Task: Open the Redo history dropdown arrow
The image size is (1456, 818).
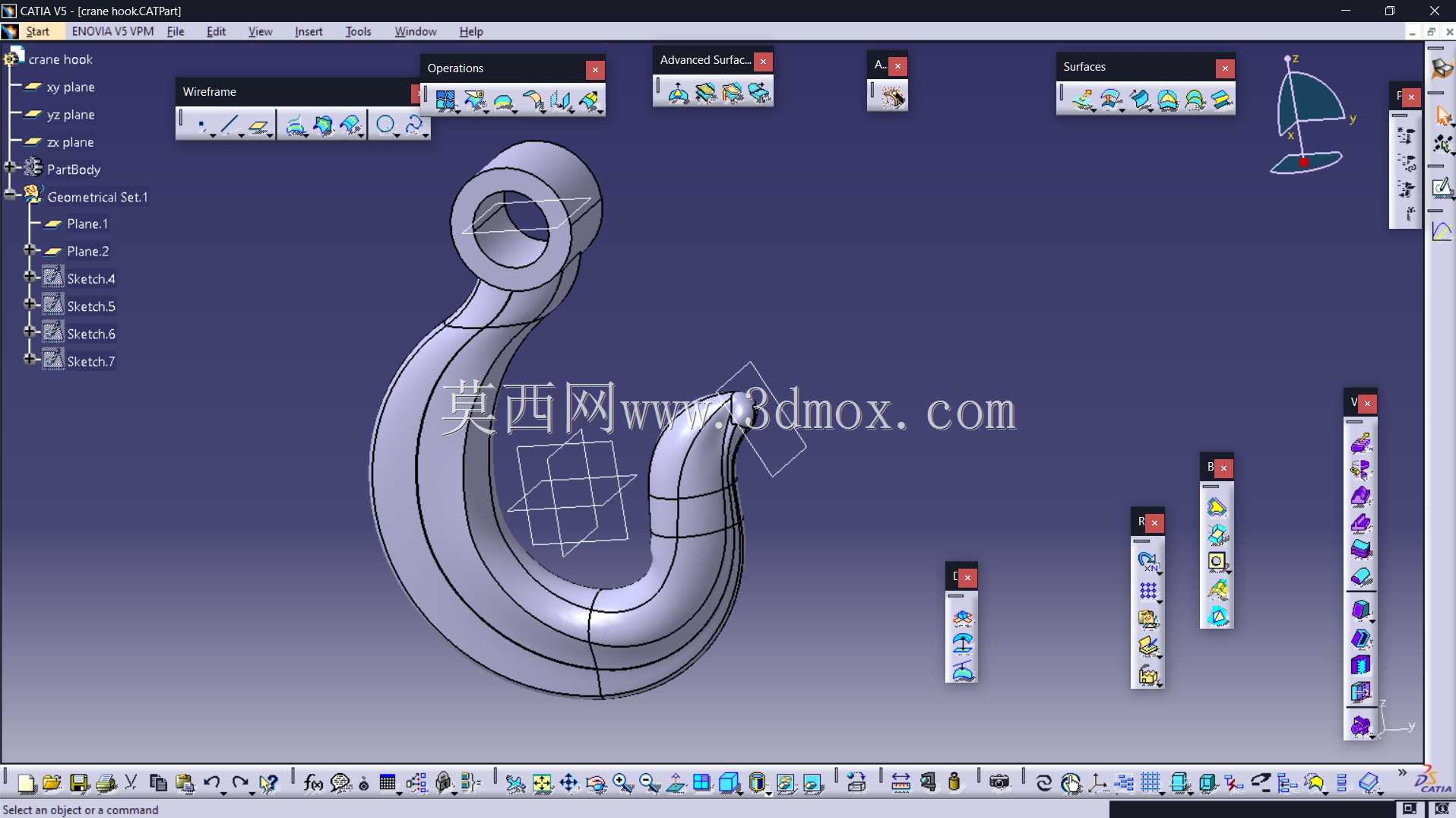Action: coord(251,793)
